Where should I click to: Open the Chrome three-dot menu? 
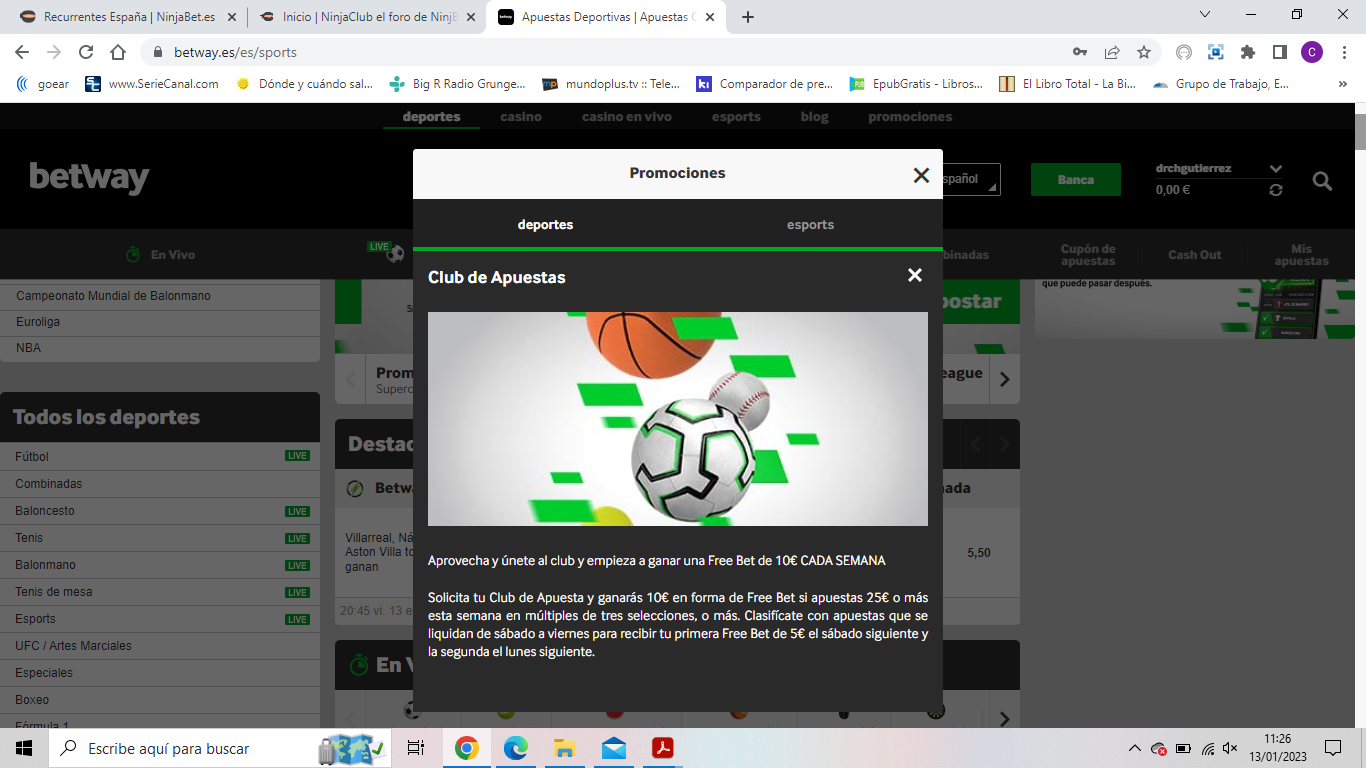pos(1343,52)
